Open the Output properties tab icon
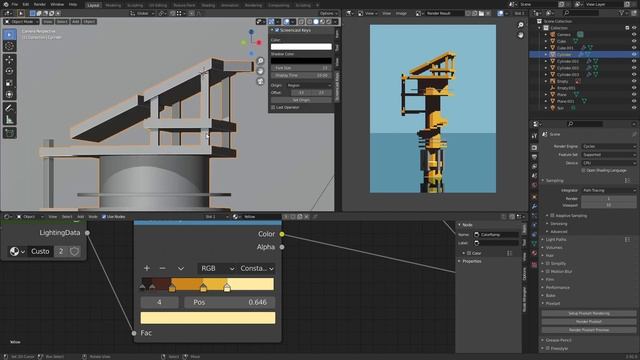 (534, 157)
